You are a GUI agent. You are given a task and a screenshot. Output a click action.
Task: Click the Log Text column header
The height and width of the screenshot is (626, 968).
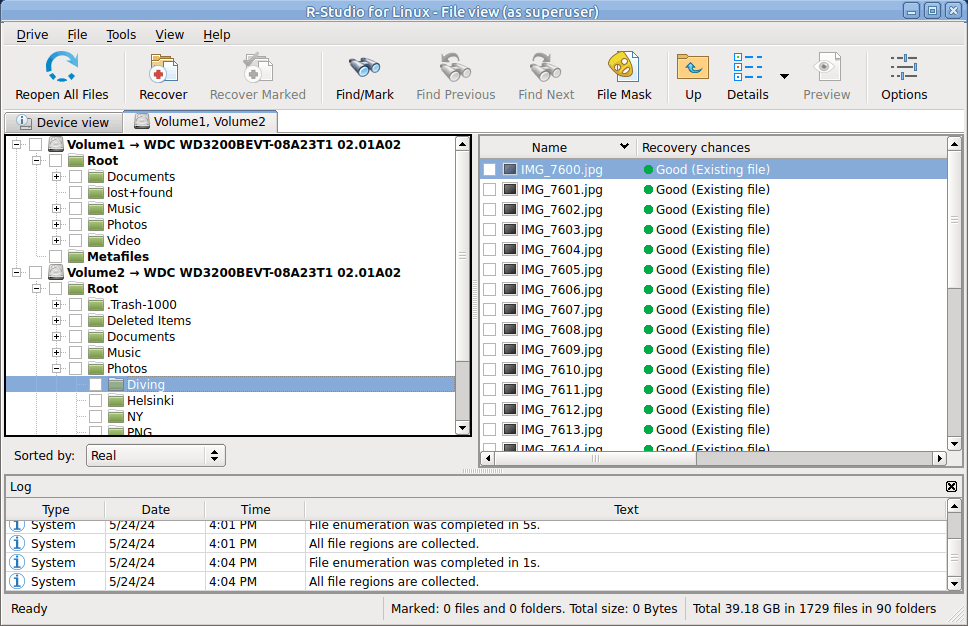click(x=625, y=509)
